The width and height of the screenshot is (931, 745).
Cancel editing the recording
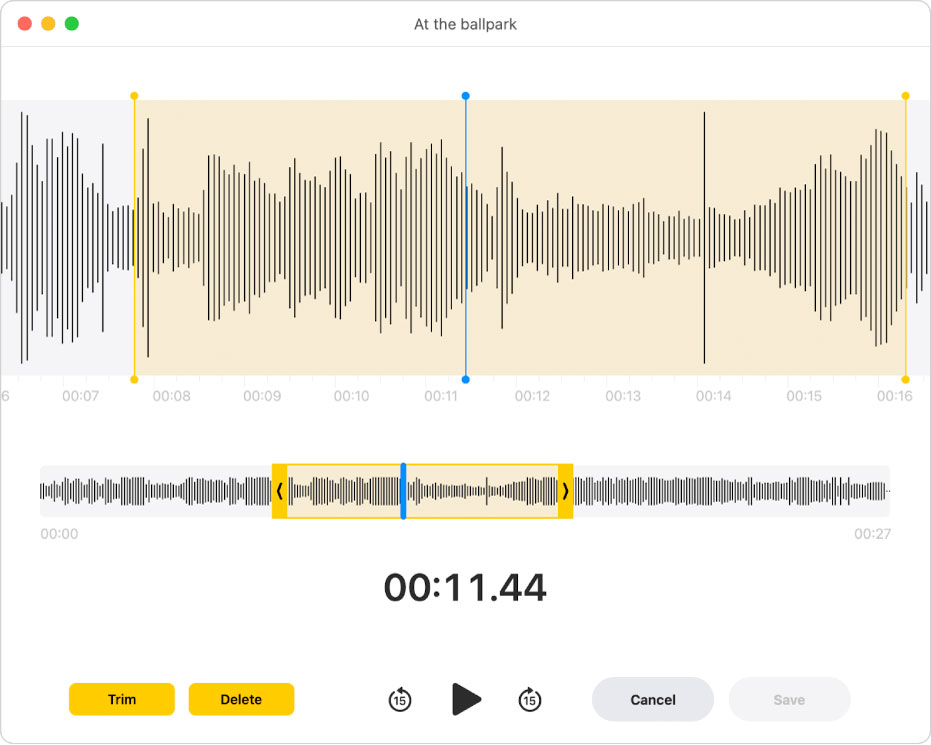pyautogui.click(x=653, y=700)
